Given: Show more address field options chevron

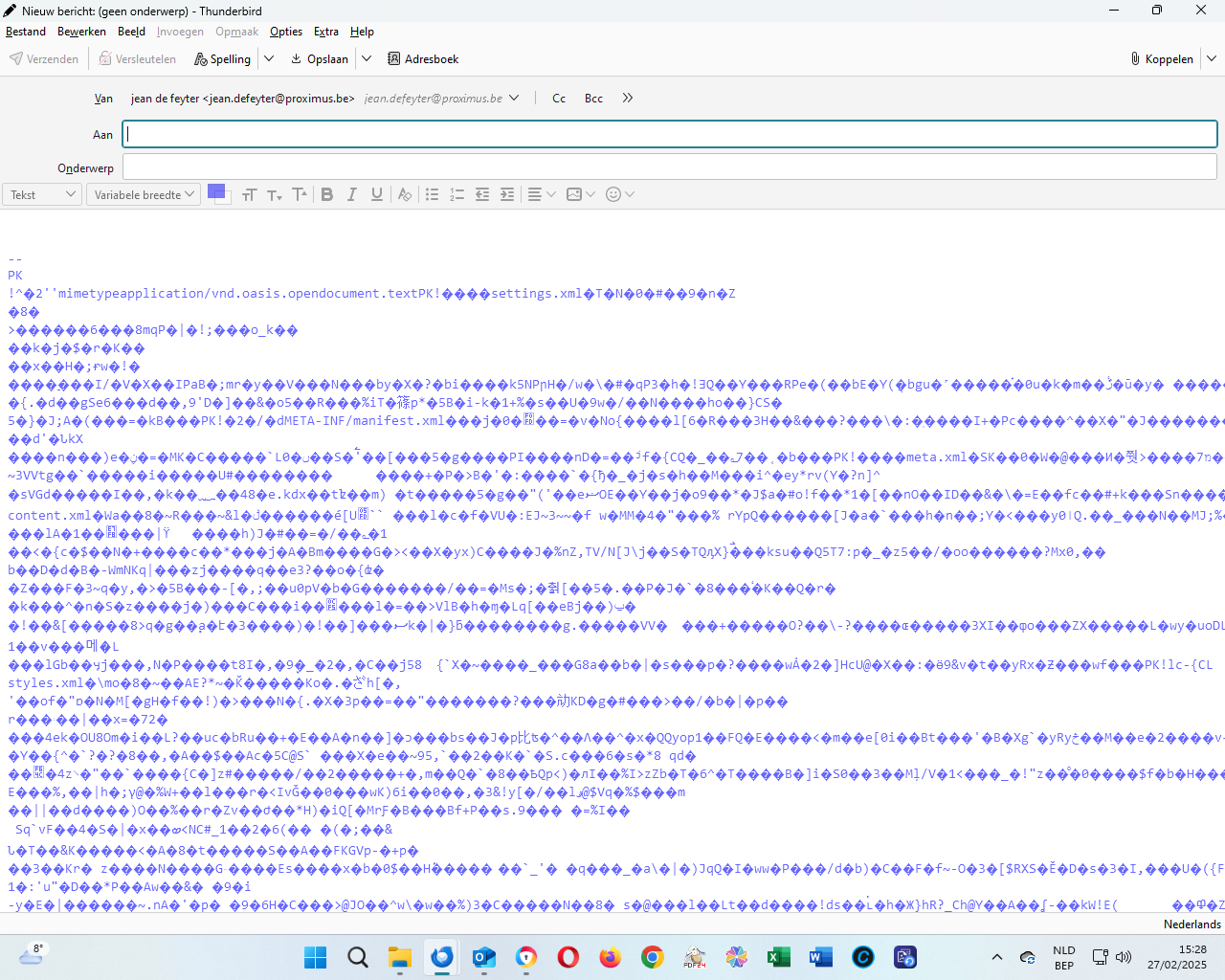Looking at the screenshot, I should point(628,99).
